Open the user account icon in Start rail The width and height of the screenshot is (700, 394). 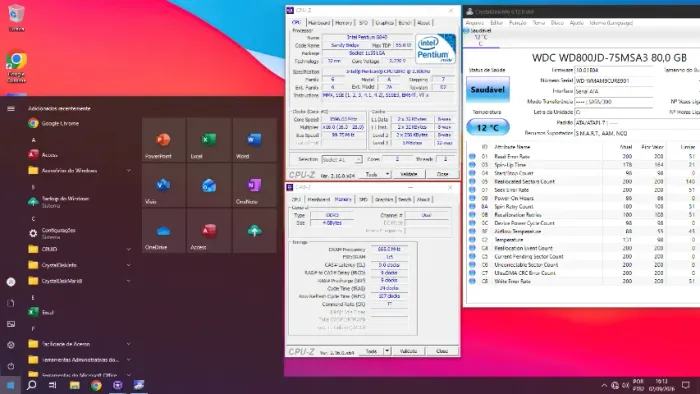click(11, 282)
